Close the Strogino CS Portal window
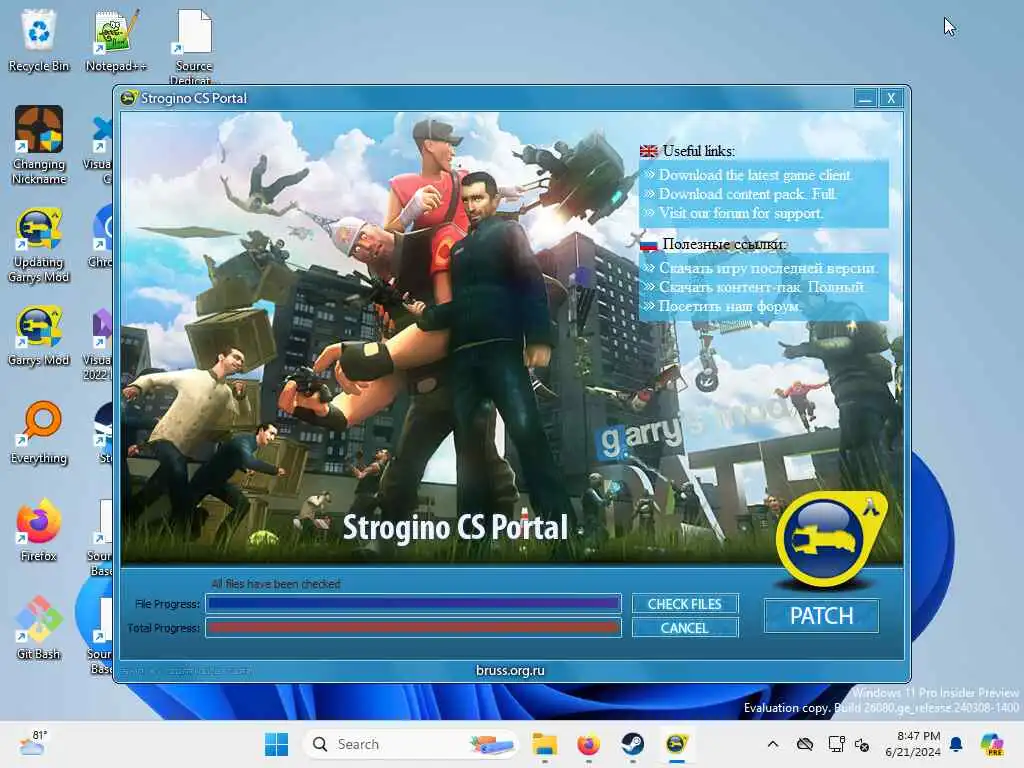 pos(891,98)
